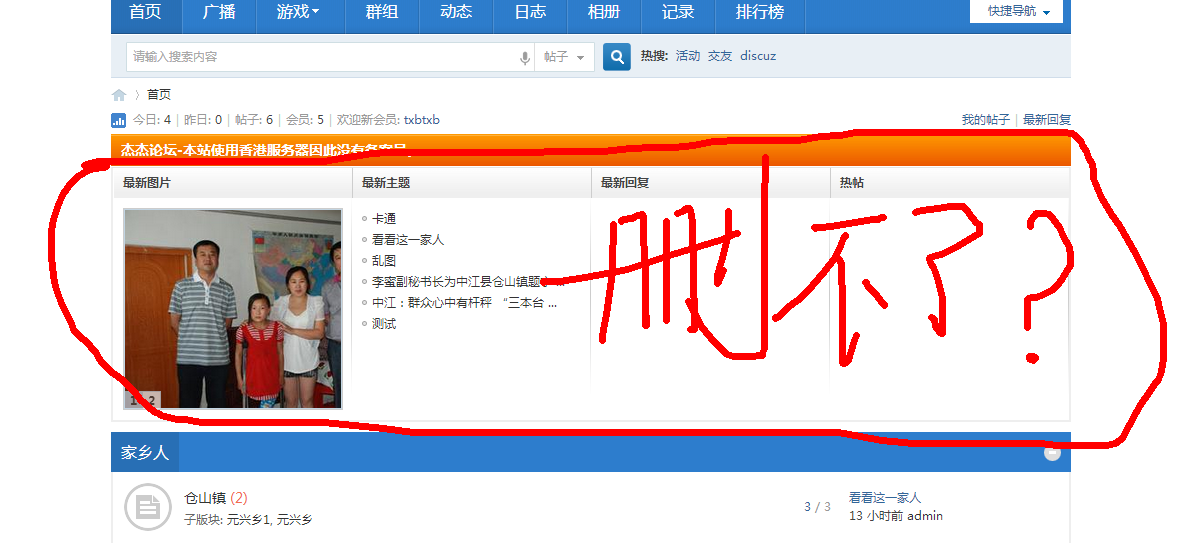
Task: Click the blue statistics chart icon
Action: [118, 120]
